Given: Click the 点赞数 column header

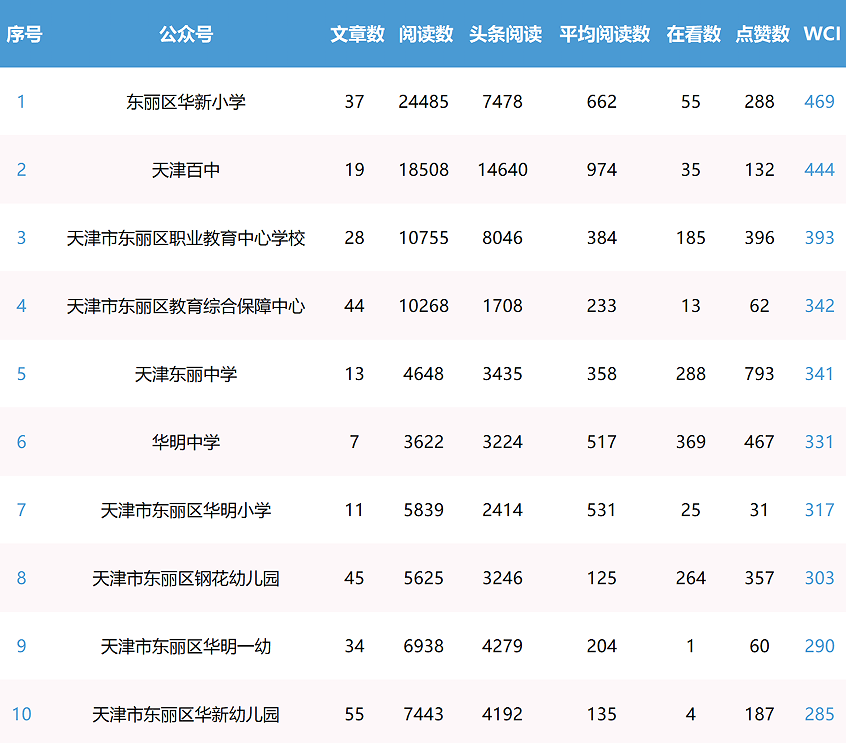Looking at the screenshot, I should [762, 34].
